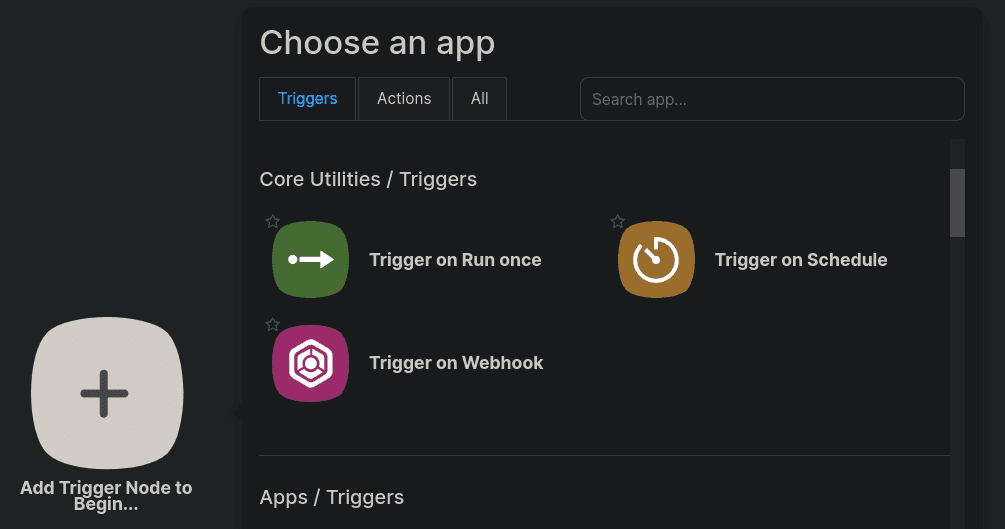1005x529 pixels.
Task: Select the Trigger on Run once label
Action: pos(455,260)
